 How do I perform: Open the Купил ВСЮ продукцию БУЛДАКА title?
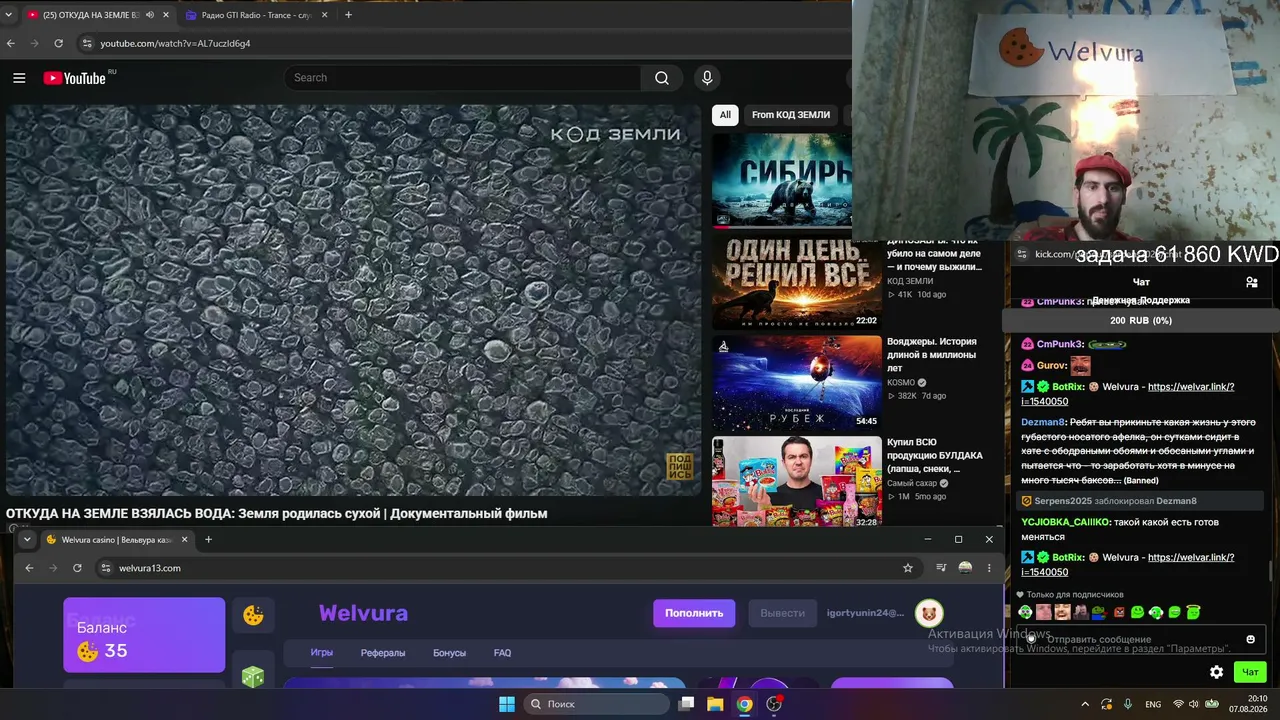click(x=935, y=455)
